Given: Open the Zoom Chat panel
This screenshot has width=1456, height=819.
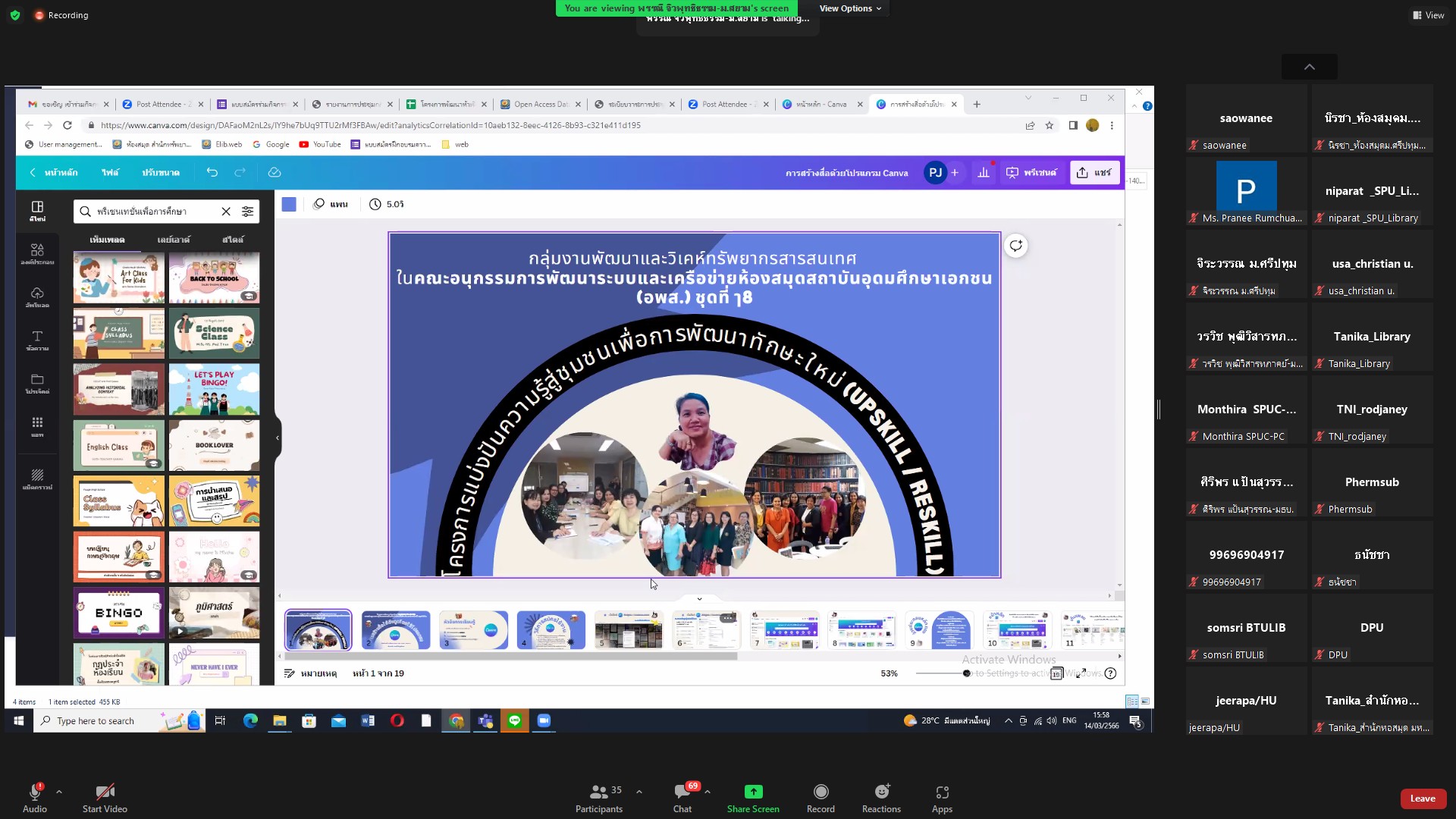Looking at the screenshot, I should click(682, 792).
